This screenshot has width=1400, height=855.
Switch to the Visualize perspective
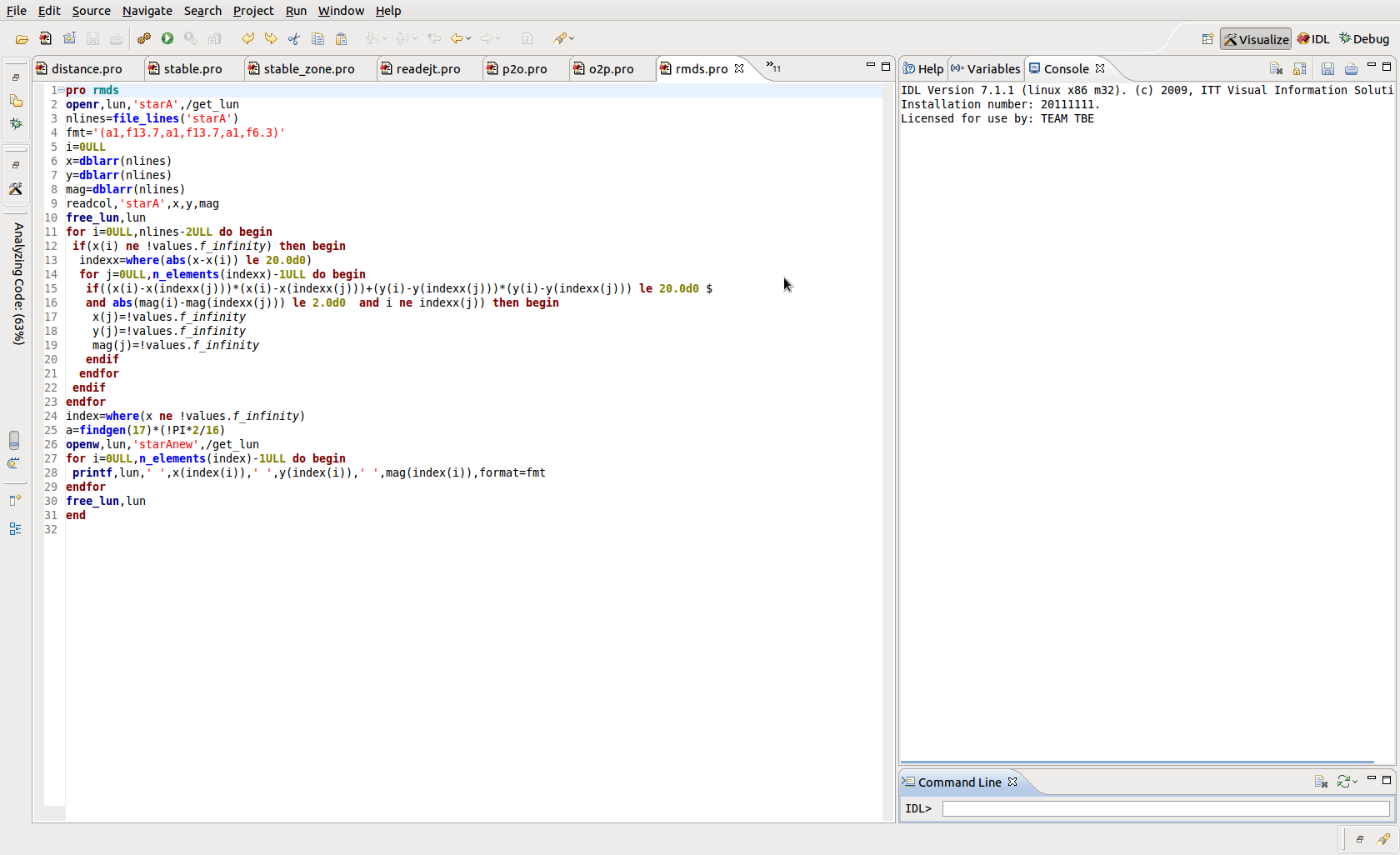(1256, 39)
